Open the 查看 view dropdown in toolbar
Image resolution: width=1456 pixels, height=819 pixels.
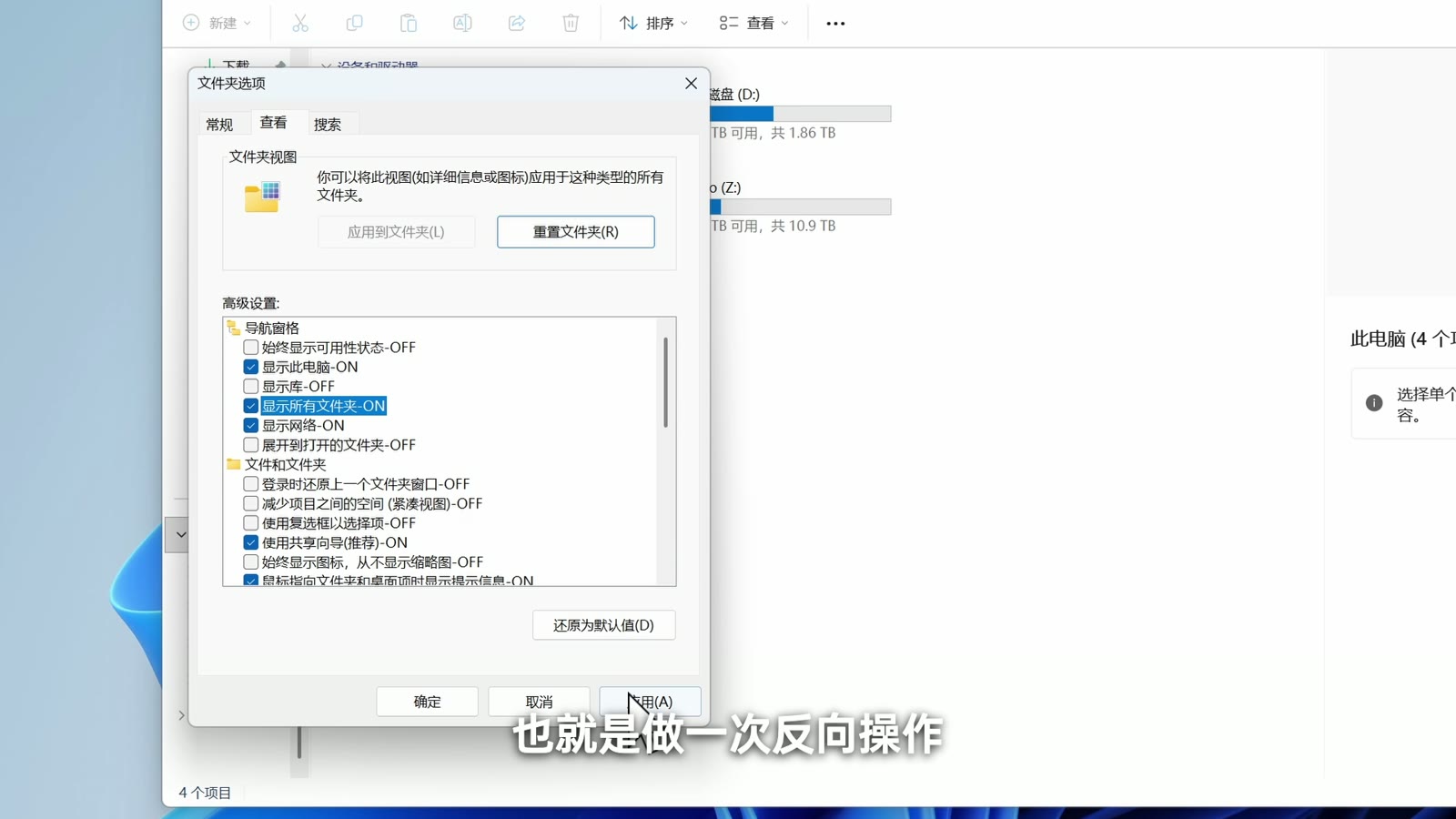point(753,23)
